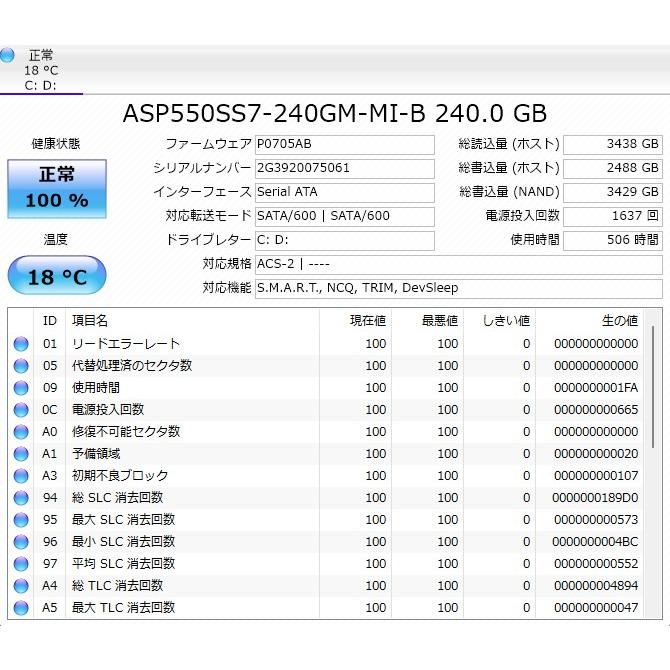Click the blue status orb in drive tab
The width and height of the screenshot is (670, 670).
point(7,55)
